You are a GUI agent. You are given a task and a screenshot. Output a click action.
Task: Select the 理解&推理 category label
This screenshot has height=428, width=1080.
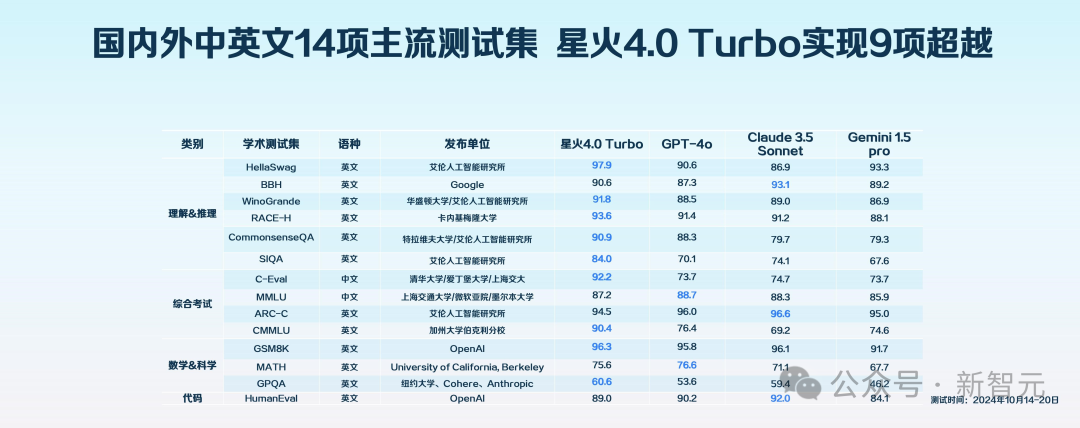point(192,213)
